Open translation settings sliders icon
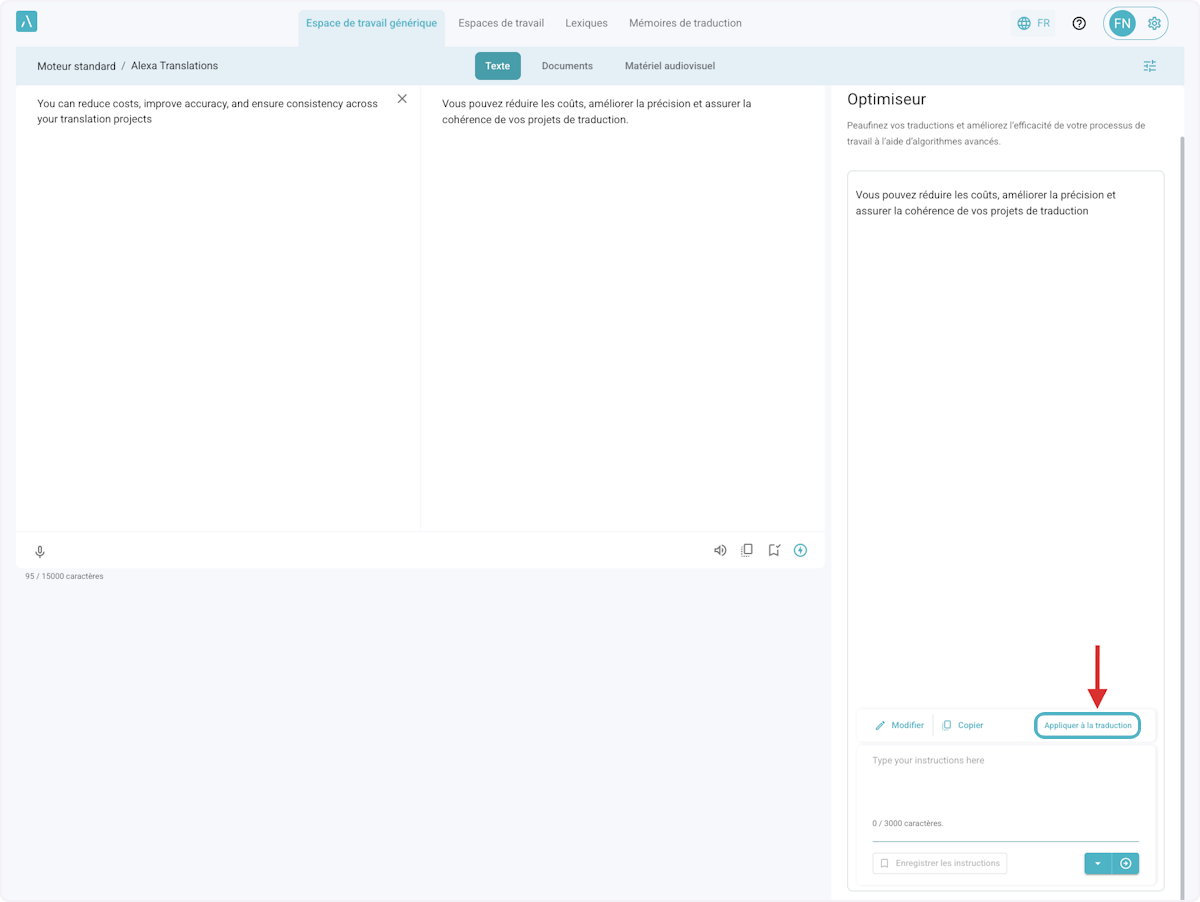The height and width of the screenshot is (902, 1200). 1150,66
